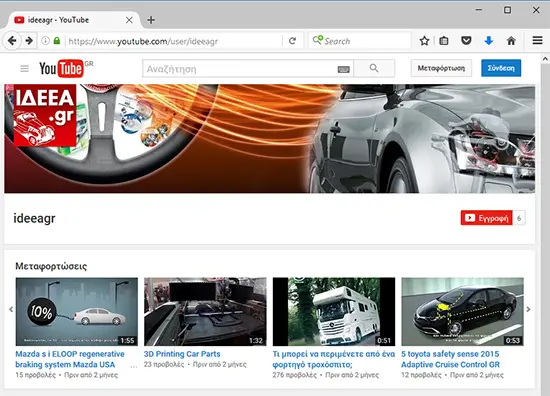The width and height of the screenshot is (550, 396).
Task: Open Τι μπορεί να περιμένετε video link
Action: tap(334, 359)
